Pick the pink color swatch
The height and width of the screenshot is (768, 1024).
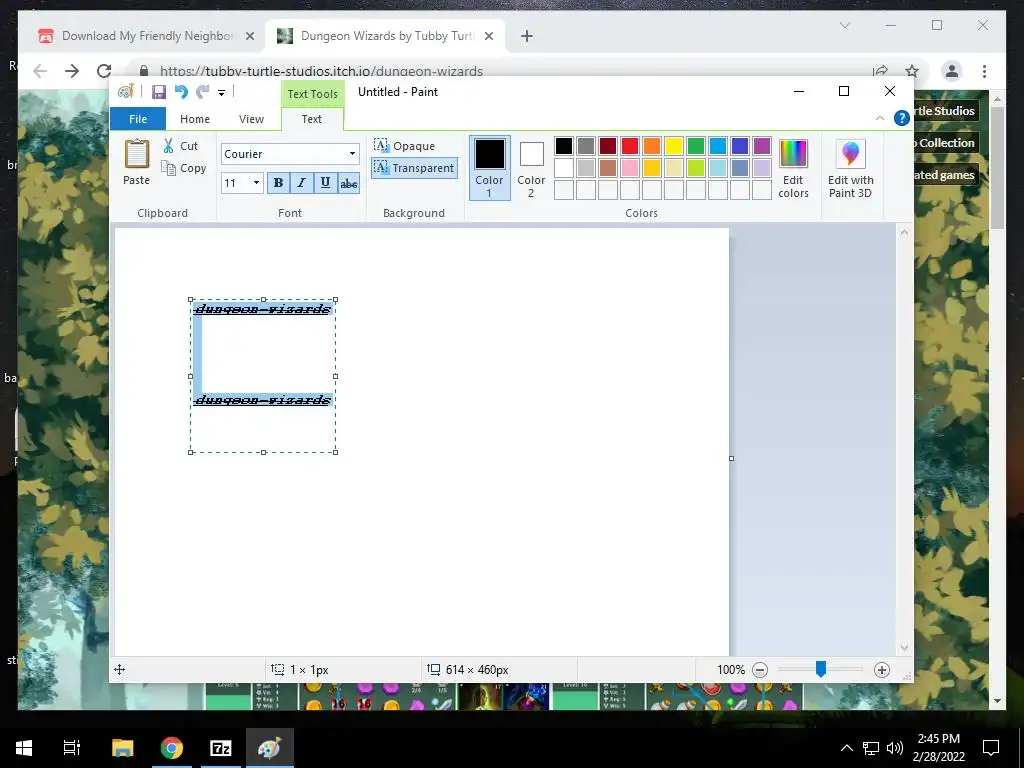click(x=630, y=168)
